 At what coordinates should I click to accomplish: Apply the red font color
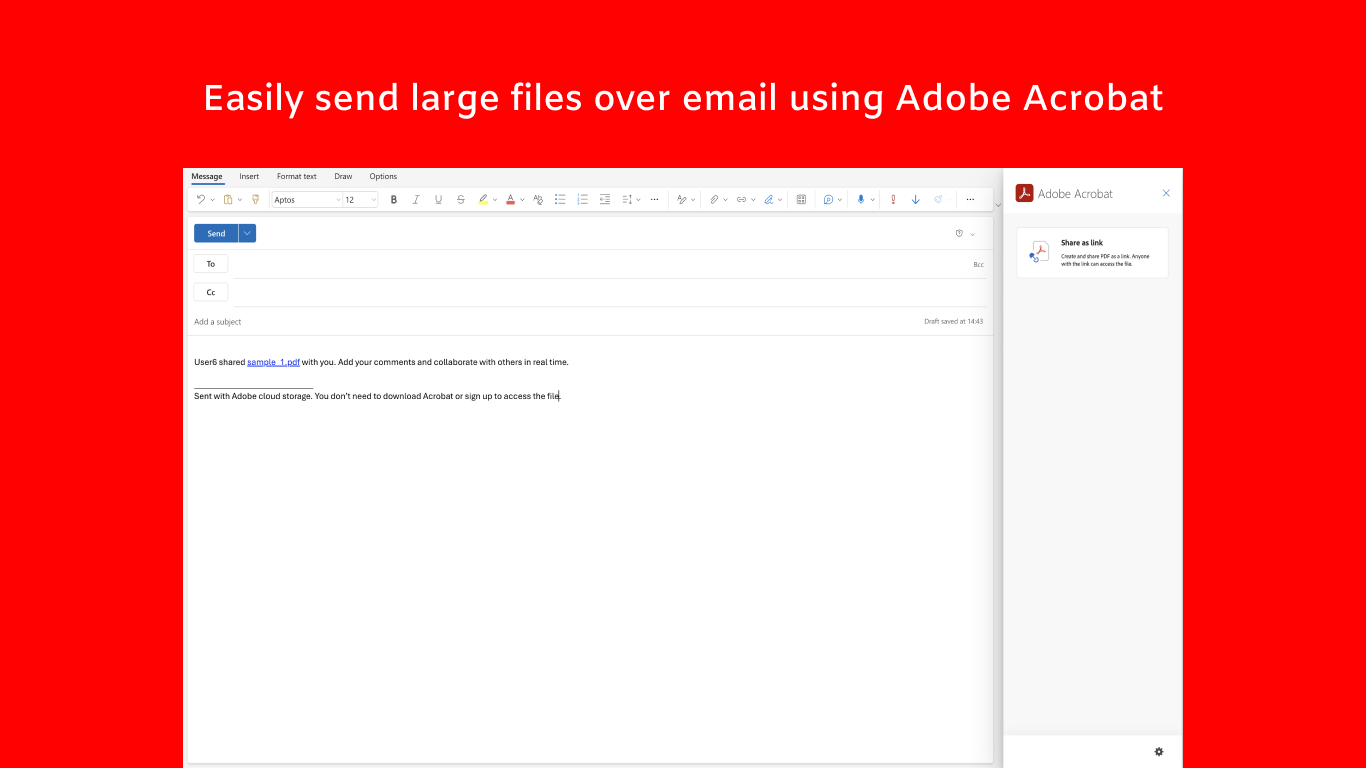(x=510, y=199)
